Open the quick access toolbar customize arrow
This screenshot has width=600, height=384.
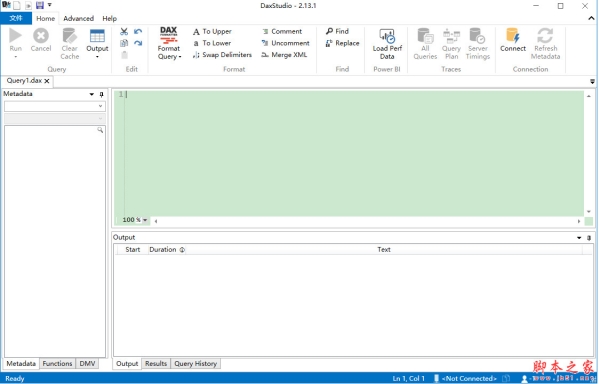pos(49,5)
